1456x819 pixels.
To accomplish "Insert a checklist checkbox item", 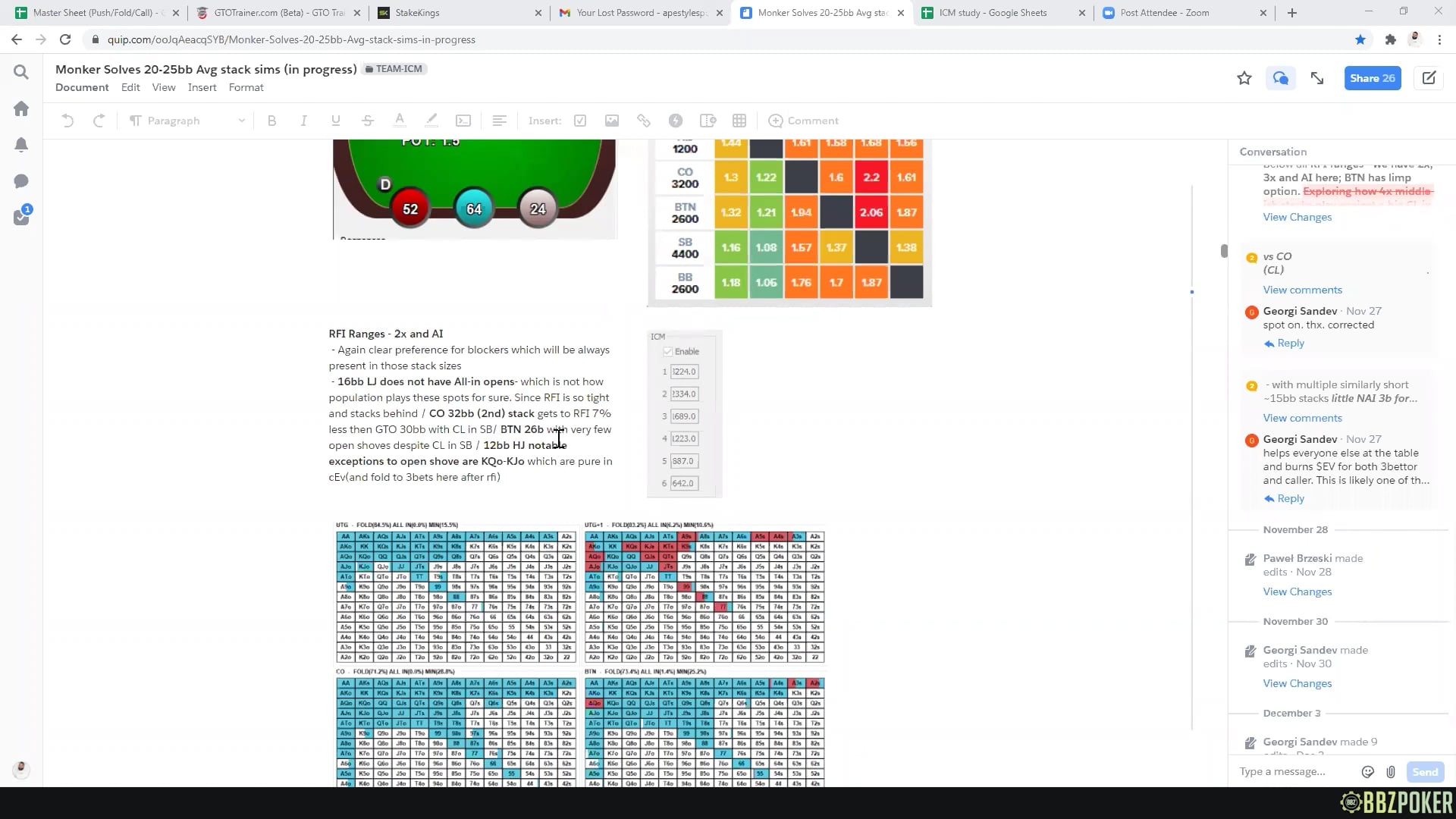I will coord(580,121).
